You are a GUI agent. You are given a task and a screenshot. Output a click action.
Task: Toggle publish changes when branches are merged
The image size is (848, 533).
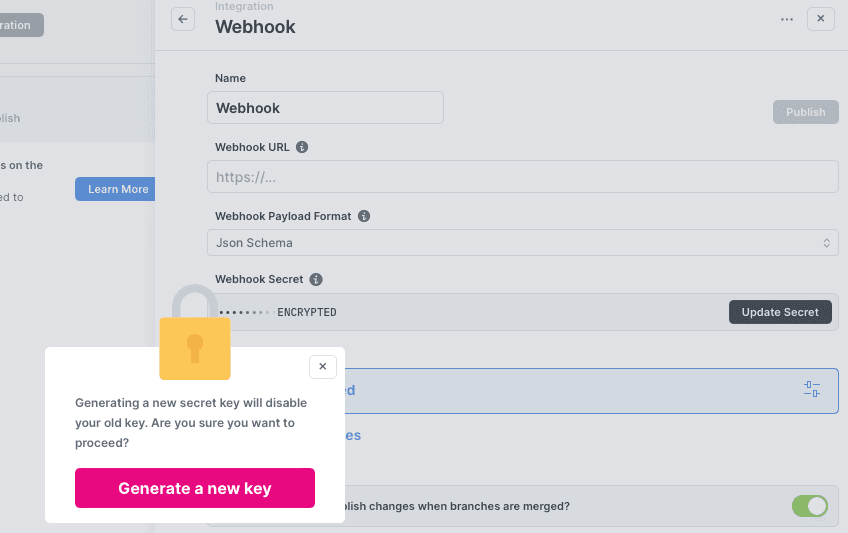[x=810, y=506]
